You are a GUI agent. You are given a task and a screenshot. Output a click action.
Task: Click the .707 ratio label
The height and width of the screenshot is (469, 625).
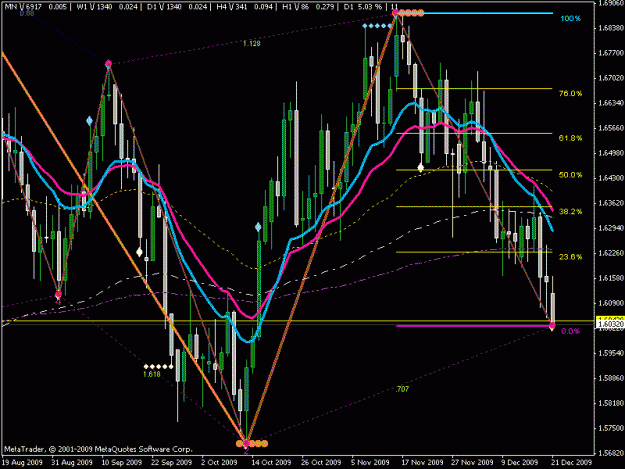(x=402, y=389)
